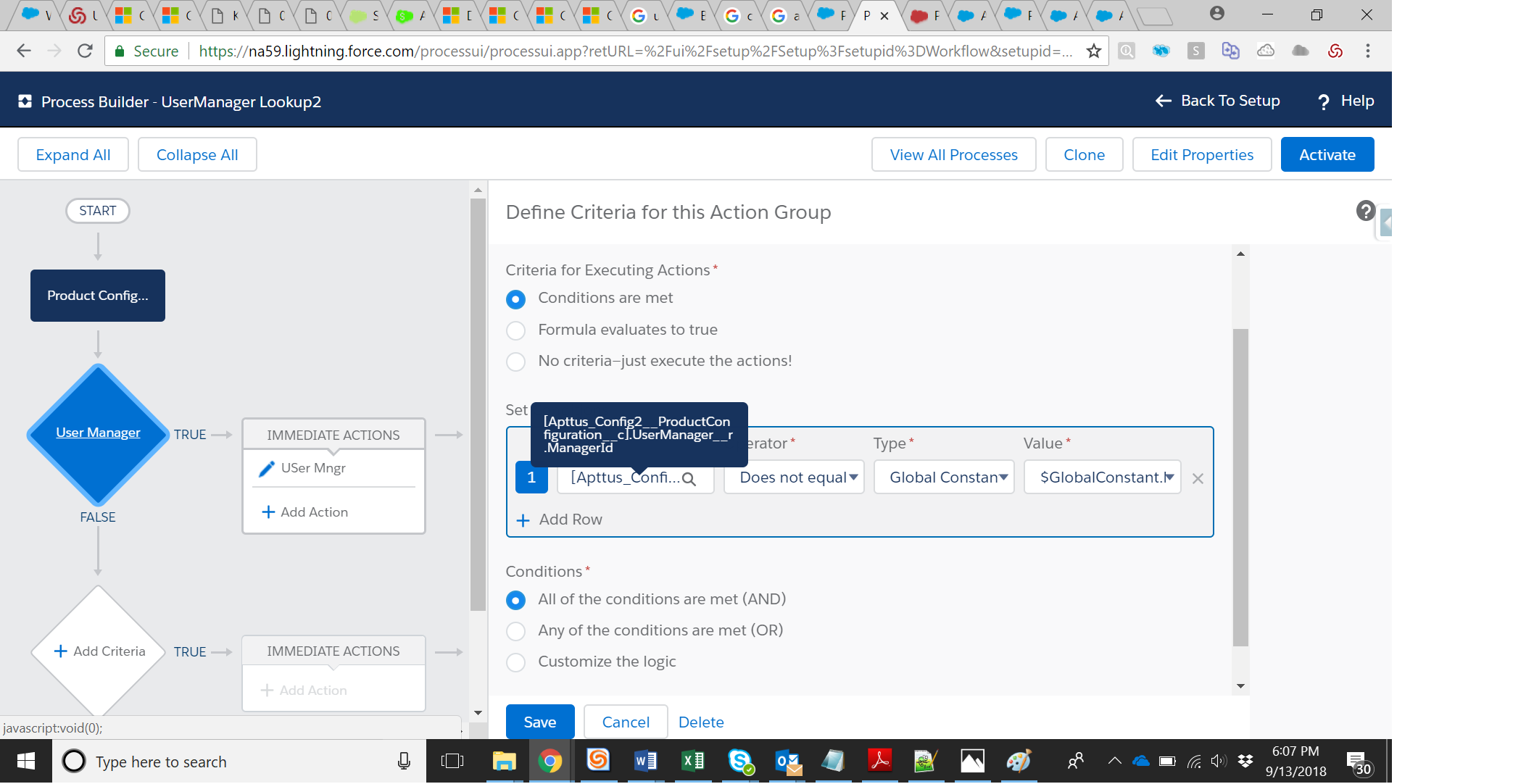The height and width of the screenshot is (784, 1534).
Task: Select Formula evaluates to true option
Action: pos(515,330)
